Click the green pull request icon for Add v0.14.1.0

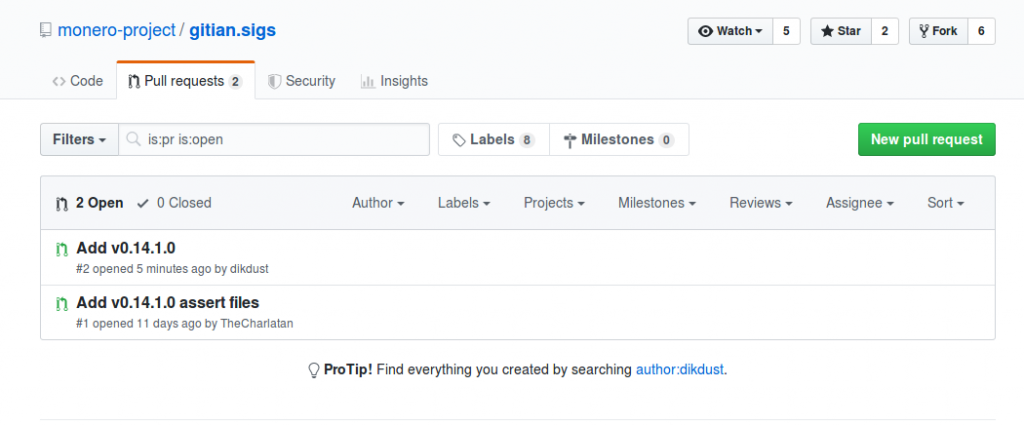(x=62, y=248)
